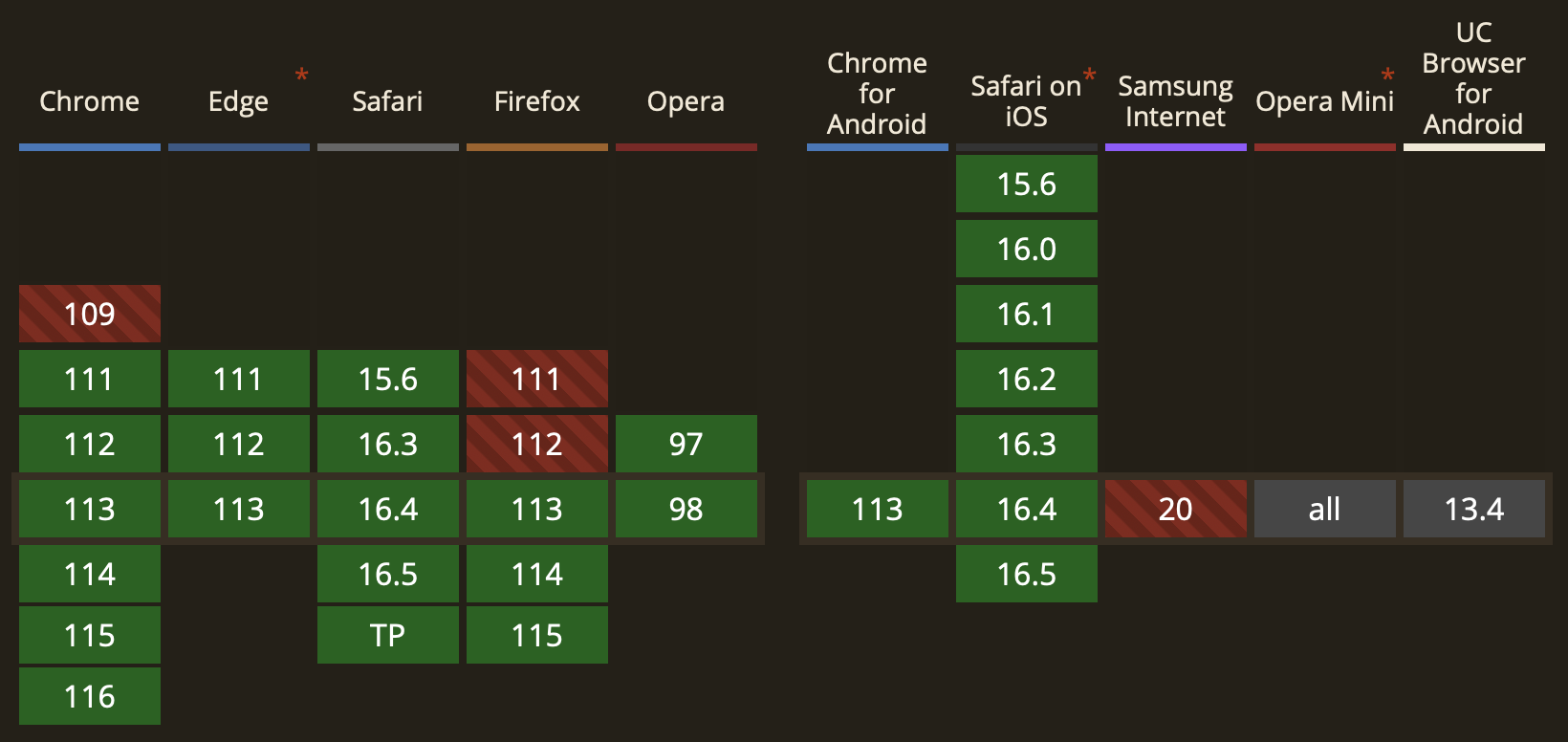Click the Chrome for Android header
This screenshot has height=742, width=1568.
[x=877, y=94]
